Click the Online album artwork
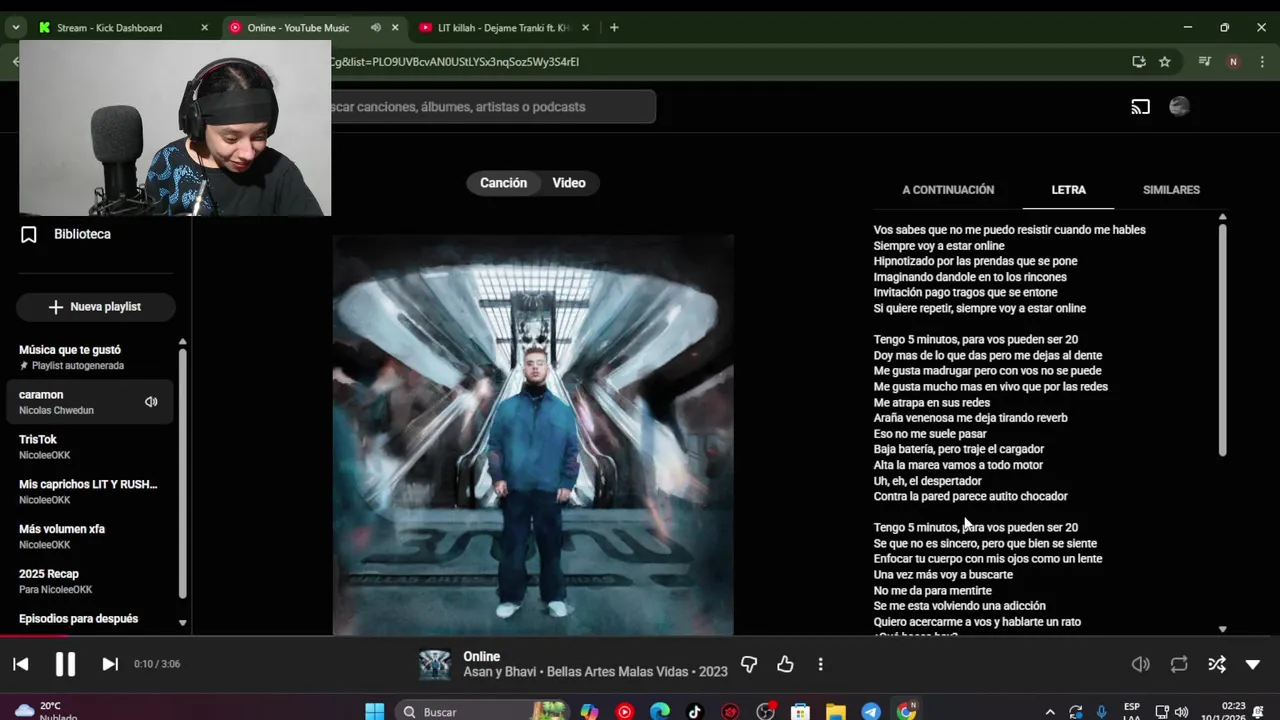The height and width of the screenshot is (720, 1280). coord(533,435)
